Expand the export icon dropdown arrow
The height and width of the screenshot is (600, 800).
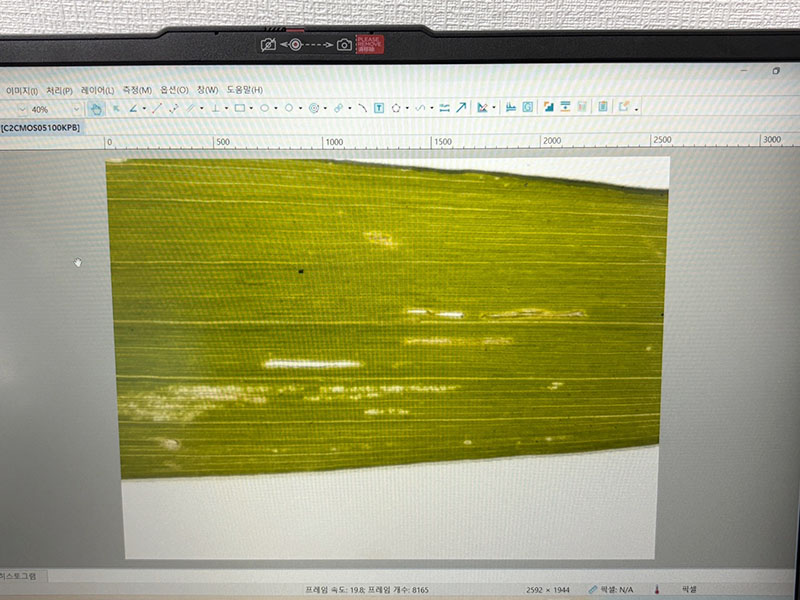pyautogui.click(x=636, y=108)
